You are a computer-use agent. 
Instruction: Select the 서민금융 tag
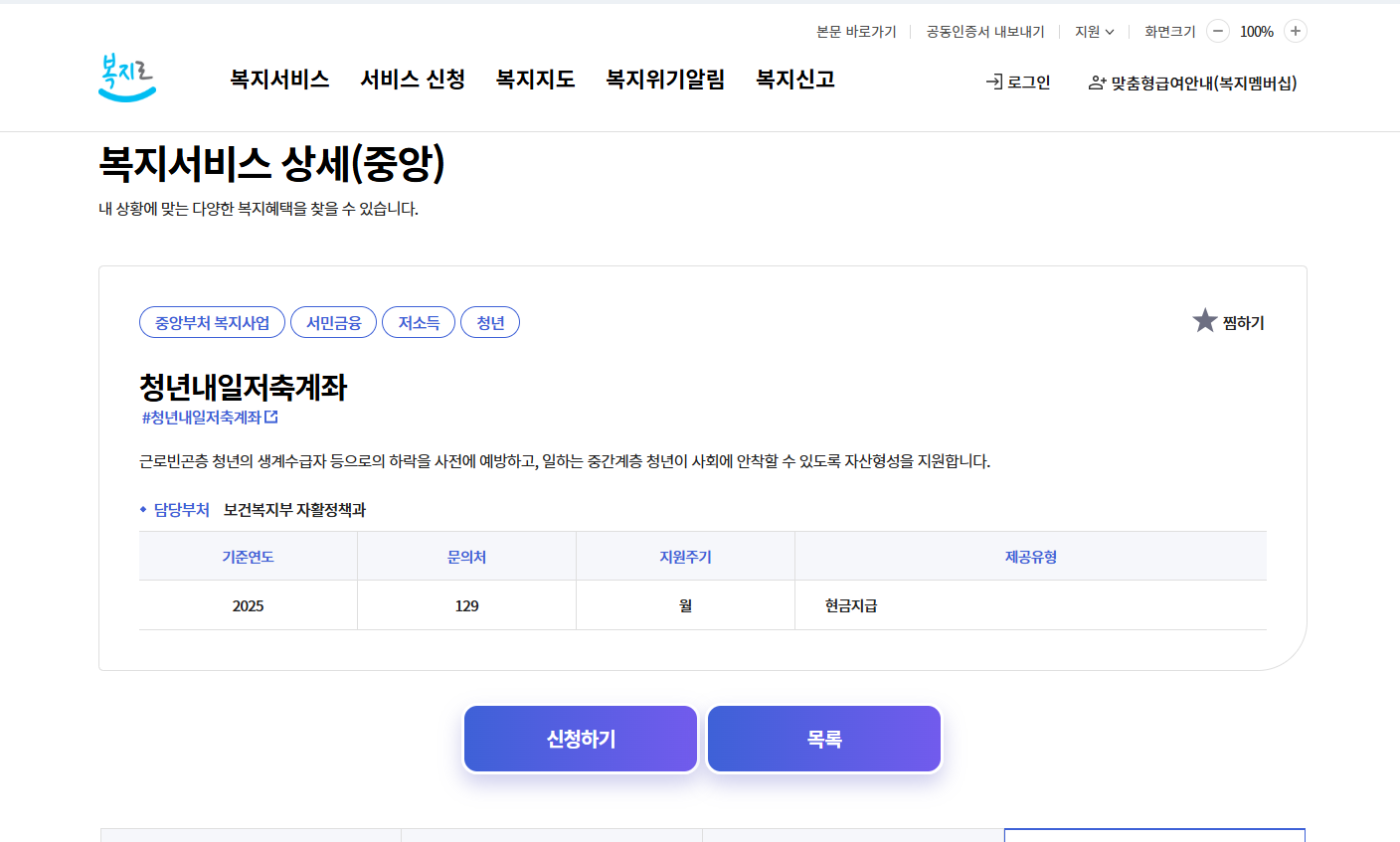tap(333, 322)
